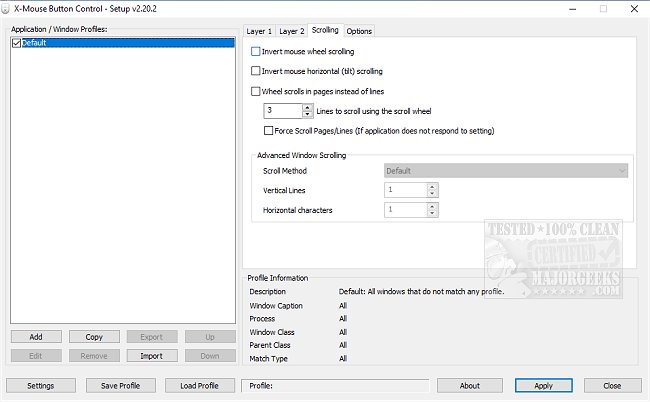650x402 pixels.
Task: Check Force Scroll Pages/Lines option
Action: [x=269, y=131]
